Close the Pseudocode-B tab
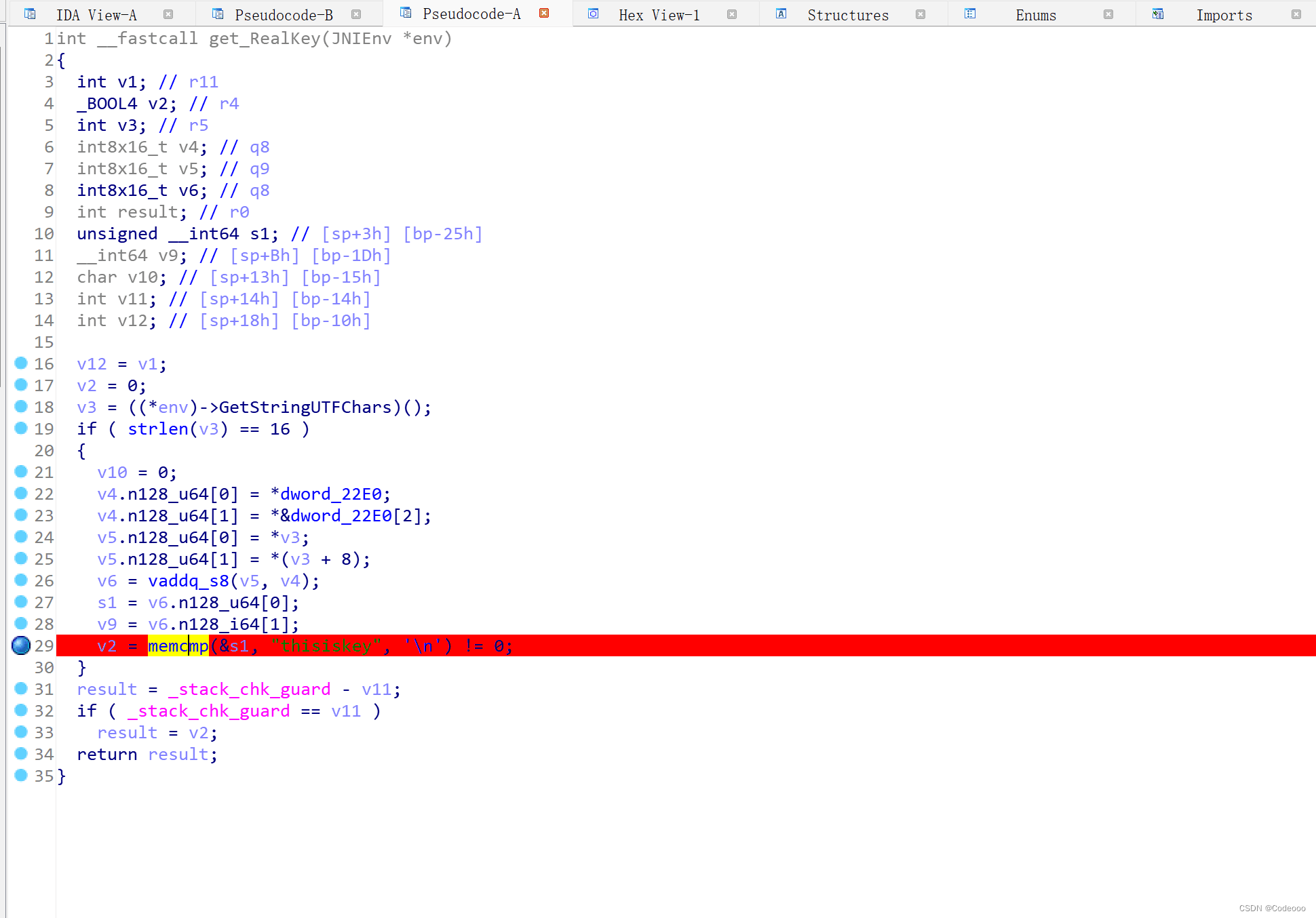1316x918 pixels. [356, 14]
